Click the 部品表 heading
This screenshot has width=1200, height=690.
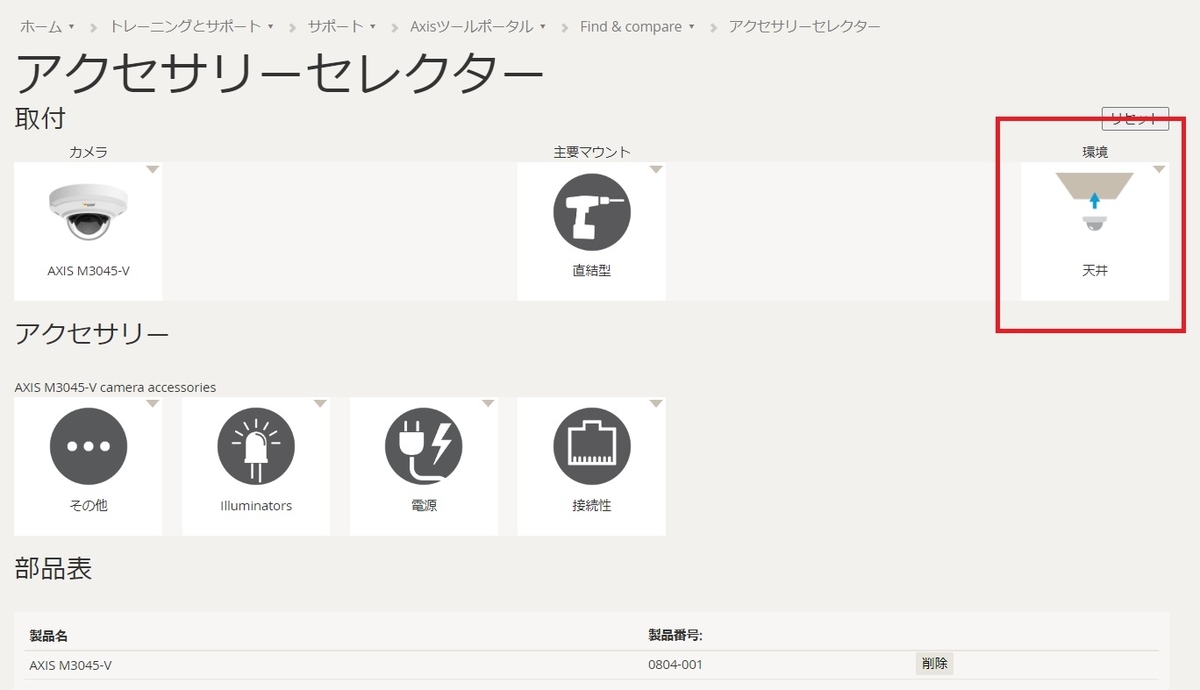(x=53, y=569)
